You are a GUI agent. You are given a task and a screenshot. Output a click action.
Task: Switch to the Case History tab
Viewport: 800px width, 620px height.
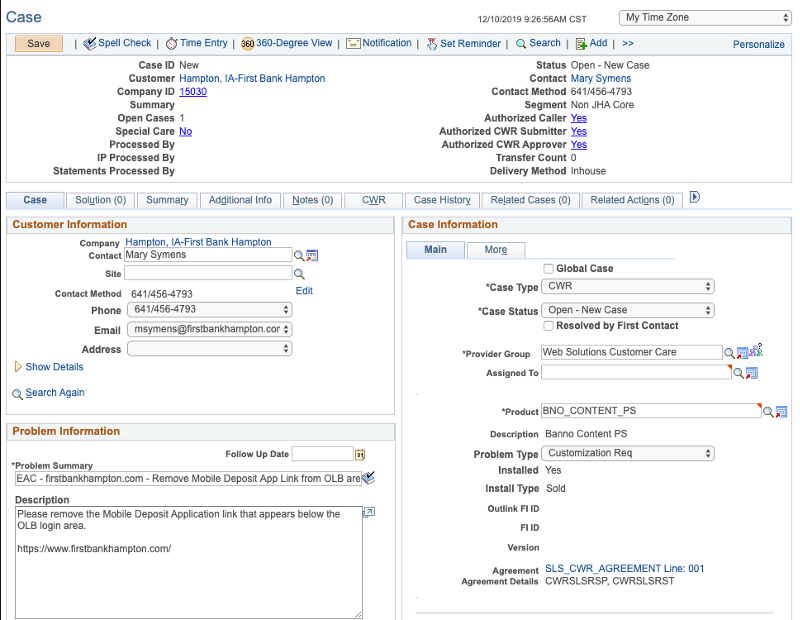click(442, 200)
